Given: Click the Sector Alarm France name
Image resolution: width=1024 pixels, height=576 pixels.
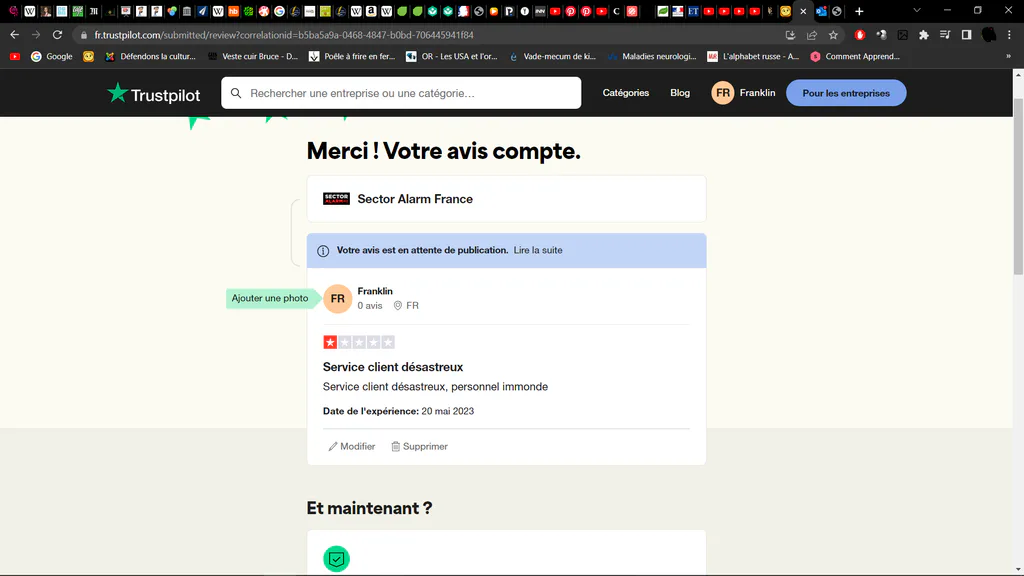Looking at the screenshot, I should (415, 199).
